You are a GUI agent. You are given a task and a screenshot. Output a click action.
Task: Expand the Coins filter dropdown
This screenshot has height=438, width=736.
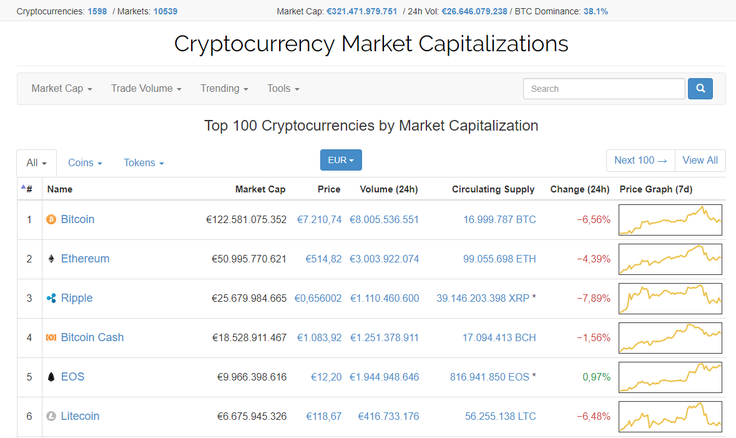pyautogui.click(x=85, y=163)
